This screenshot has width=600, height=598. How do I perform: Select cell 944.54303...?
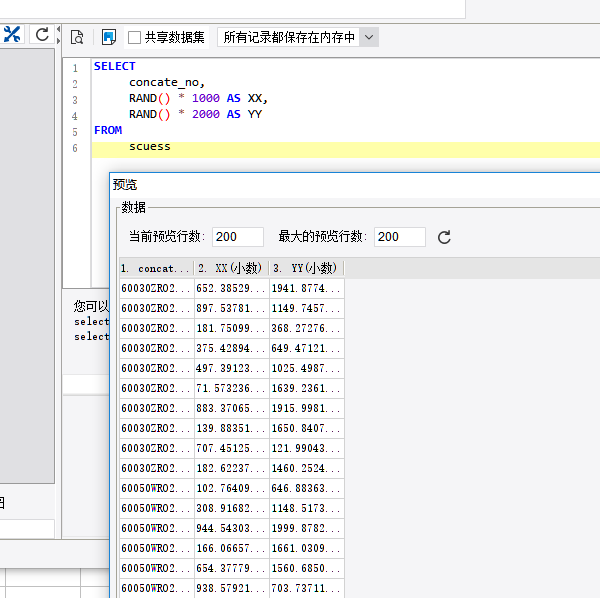pyautogui.click(x=232, y=529)
